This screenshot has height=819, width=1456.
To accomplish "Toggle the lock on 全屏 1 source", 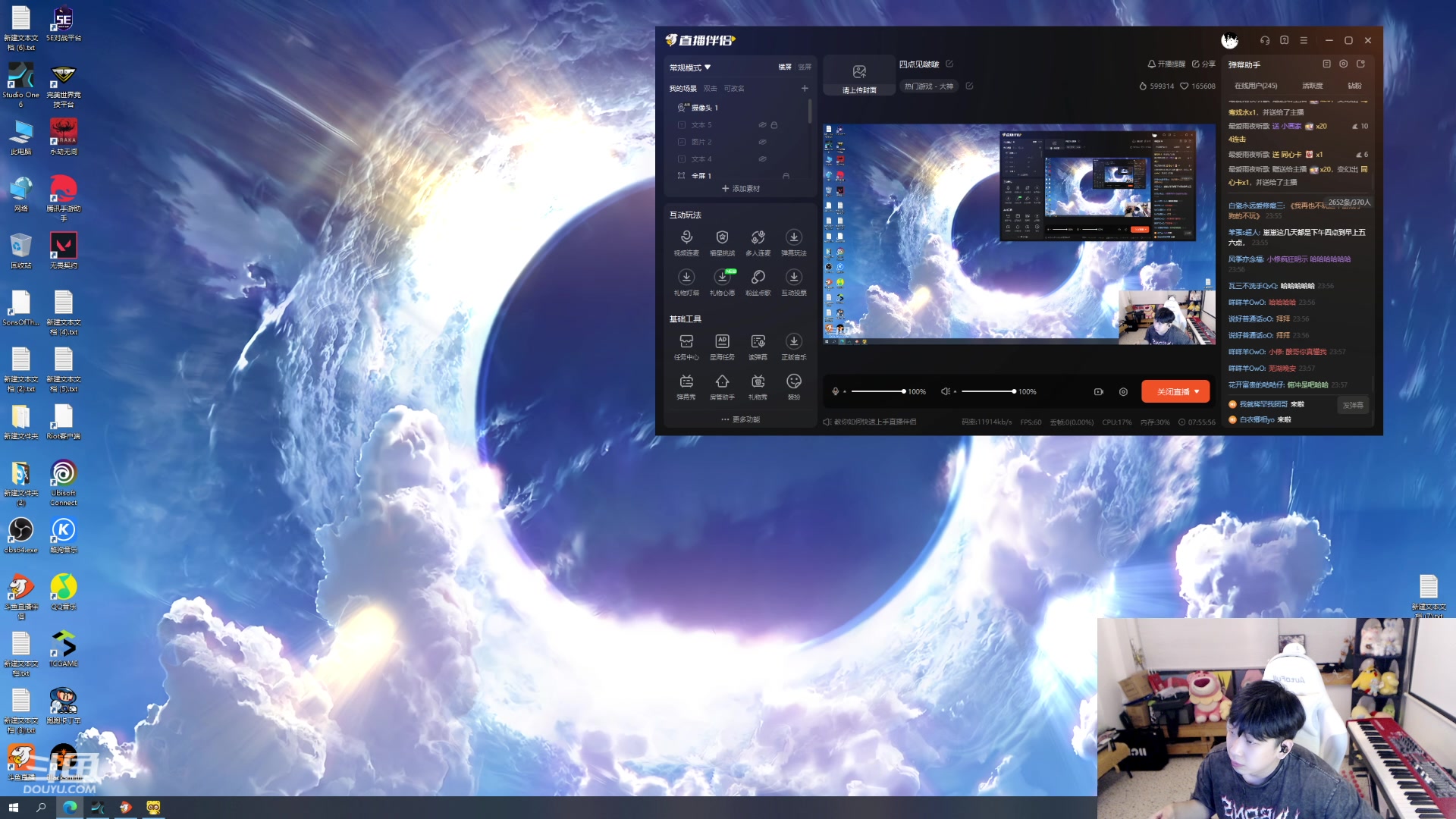I will pyautogui.click(x=786, y=176).
